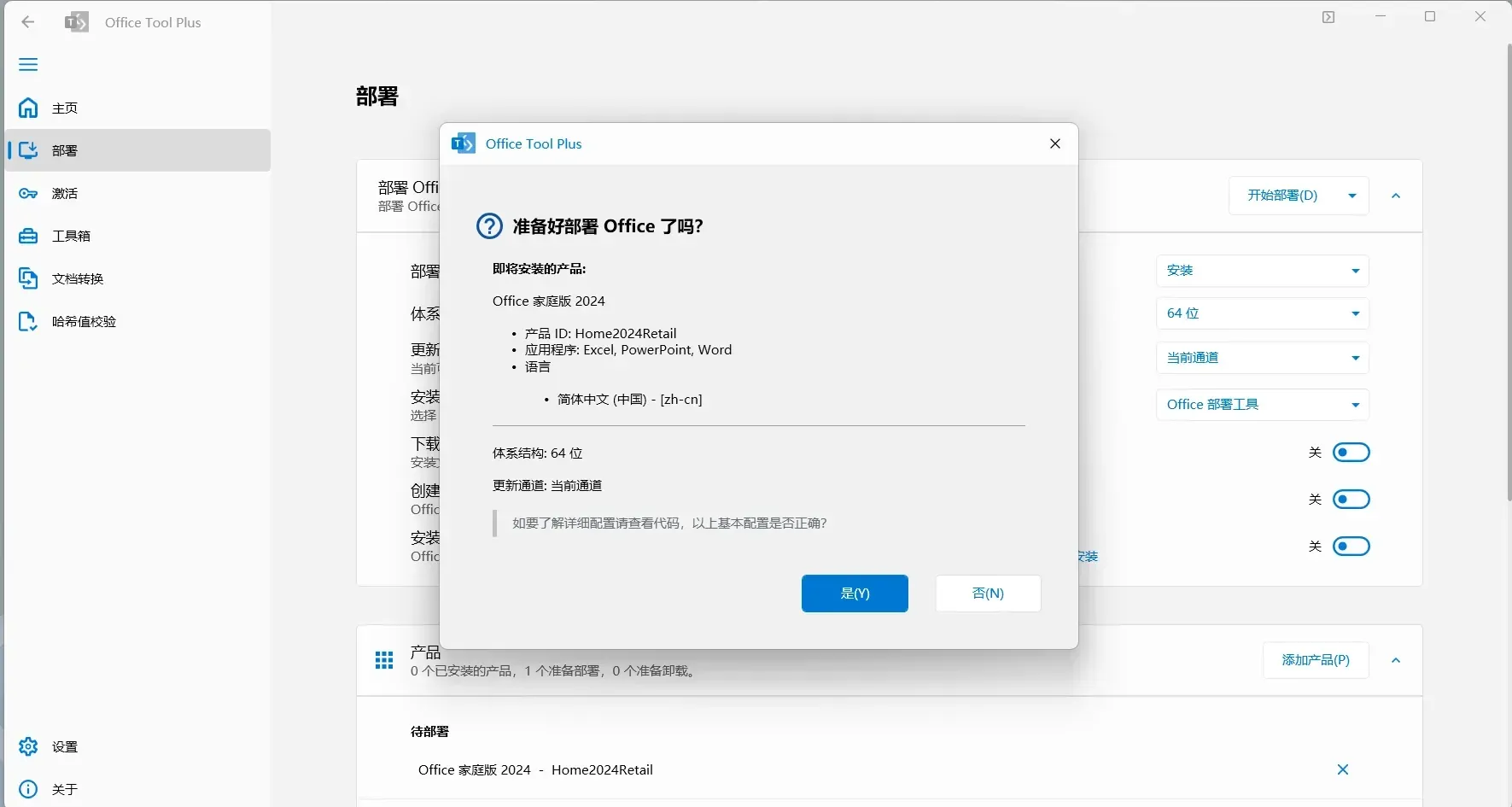This screenshot has height=807, width=1512.
Task: Click the question mark icon in dialog
Action: tap(489, 226)
